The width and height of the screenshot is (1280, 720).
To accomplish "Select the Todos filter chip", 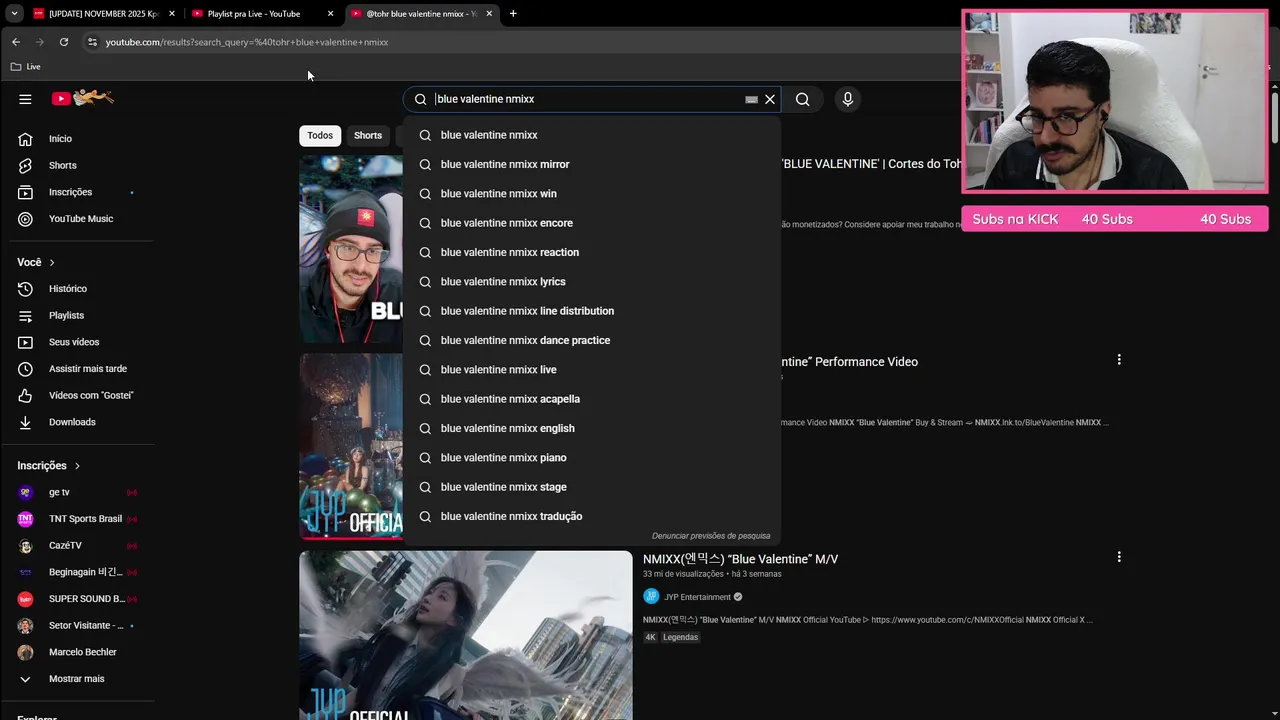I will (320, 136).
